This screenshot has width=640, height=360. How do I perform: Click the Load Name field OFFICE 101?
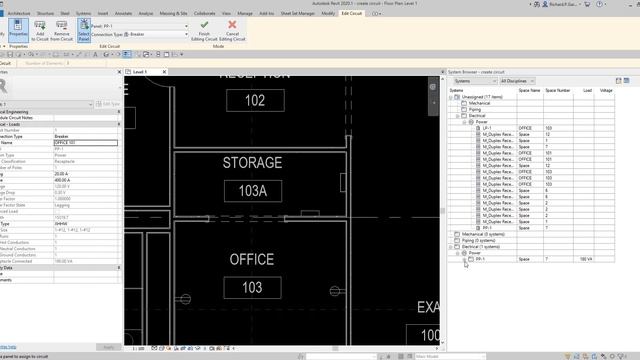coord(86,143)
